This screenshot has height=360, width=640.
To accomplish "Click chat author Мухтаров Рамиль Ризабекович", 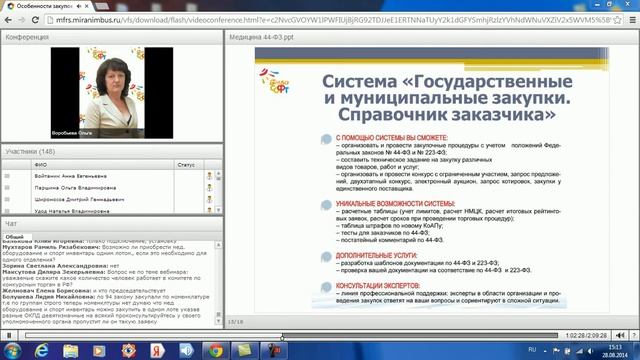I will (51, 247).
